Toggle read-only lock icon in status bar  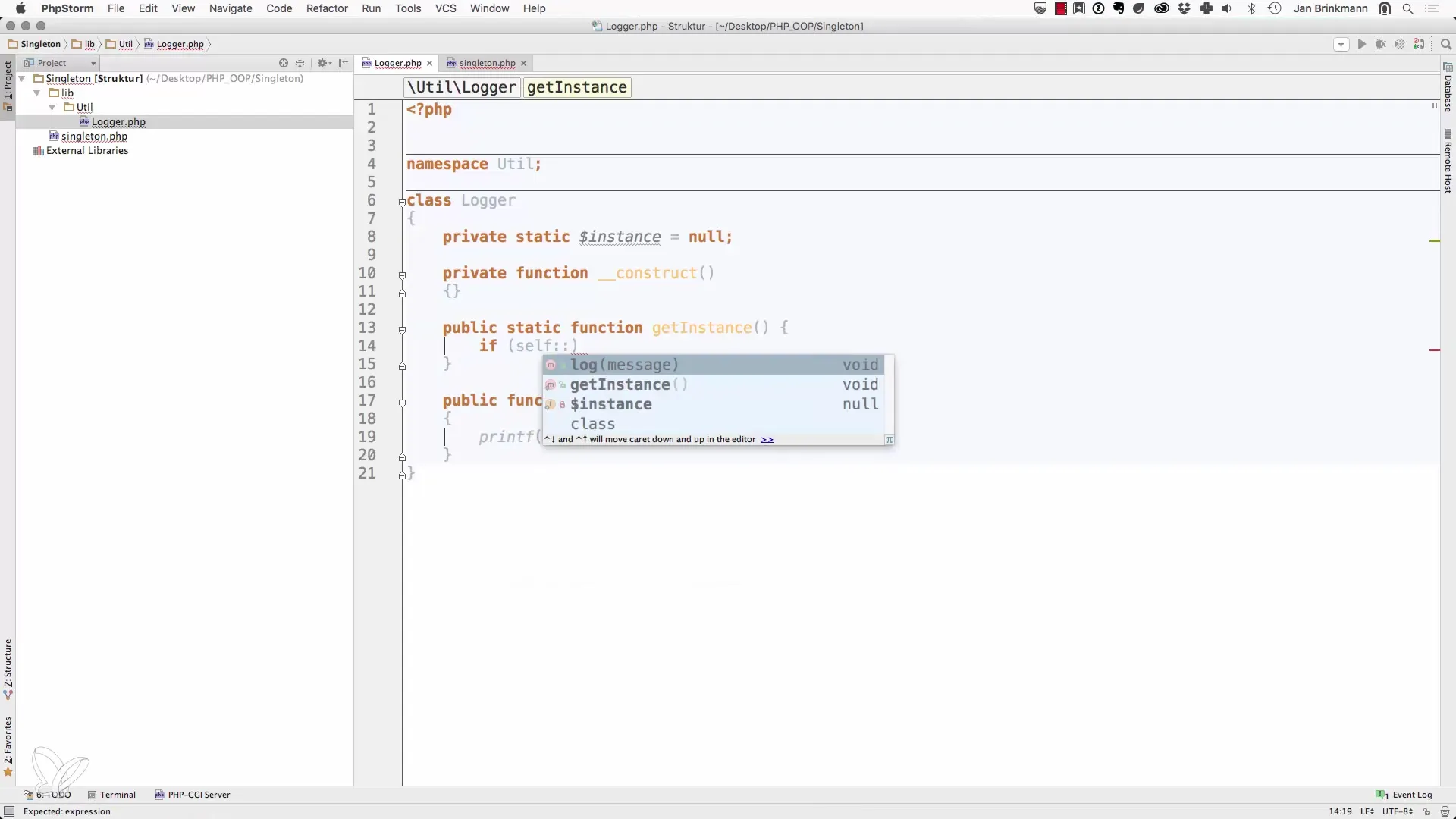pos(1426,811)
